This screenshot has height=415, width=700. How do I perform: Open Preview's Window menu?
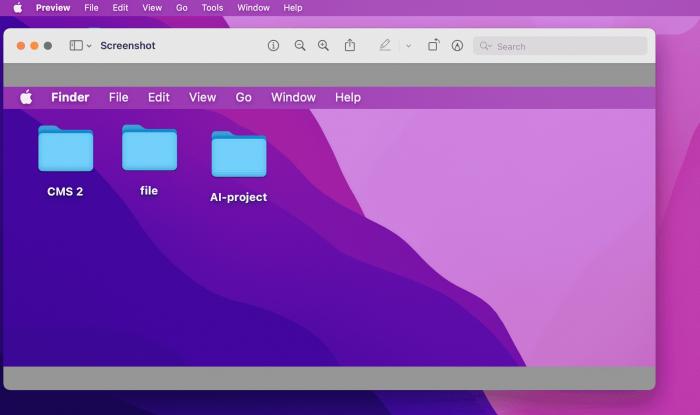253,8
